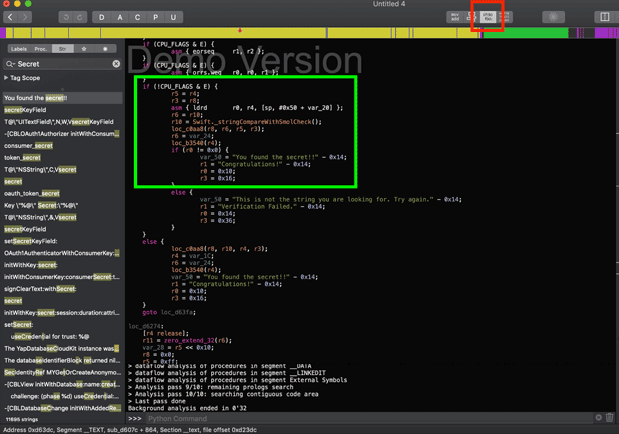
Task: Select the YapDatabaseCloudKit instance string
Action: click(62, 348)
